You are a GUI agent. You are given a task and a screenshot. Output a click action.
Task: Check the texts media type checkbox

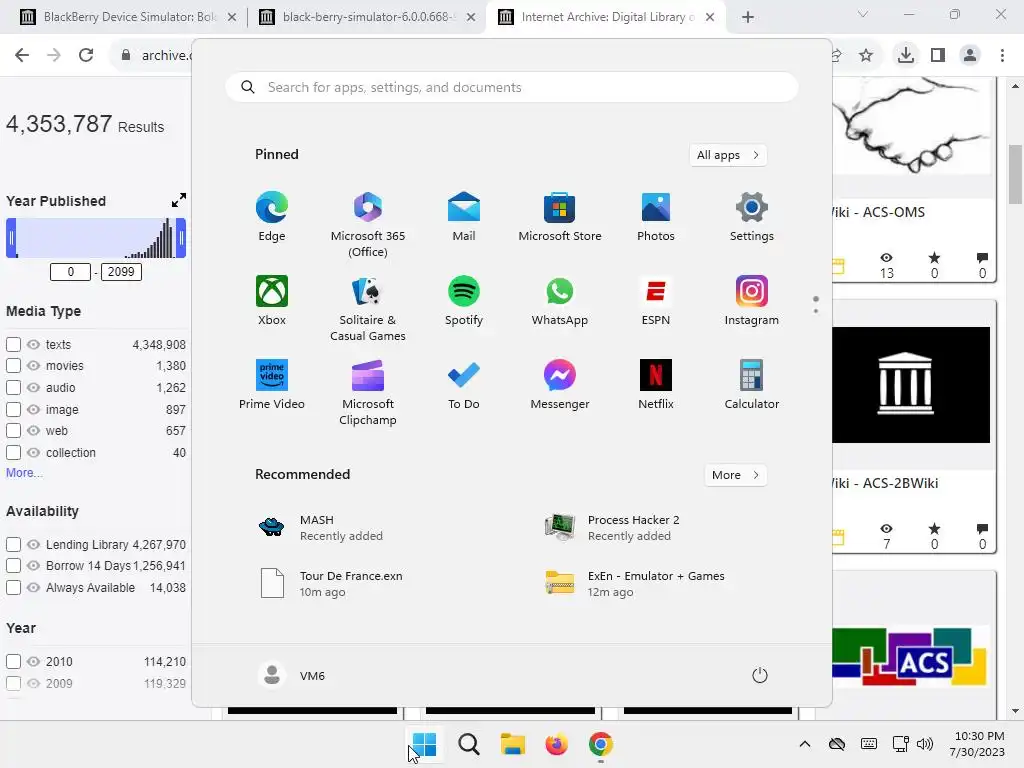tap(13, 344)
